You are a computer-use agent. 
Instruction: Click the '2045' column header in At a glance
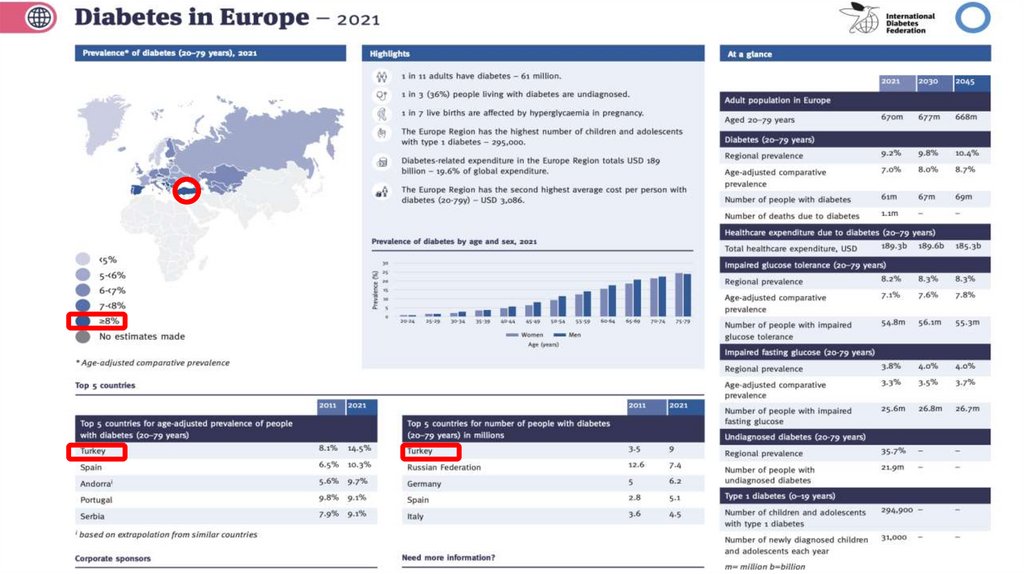(972, 82)
